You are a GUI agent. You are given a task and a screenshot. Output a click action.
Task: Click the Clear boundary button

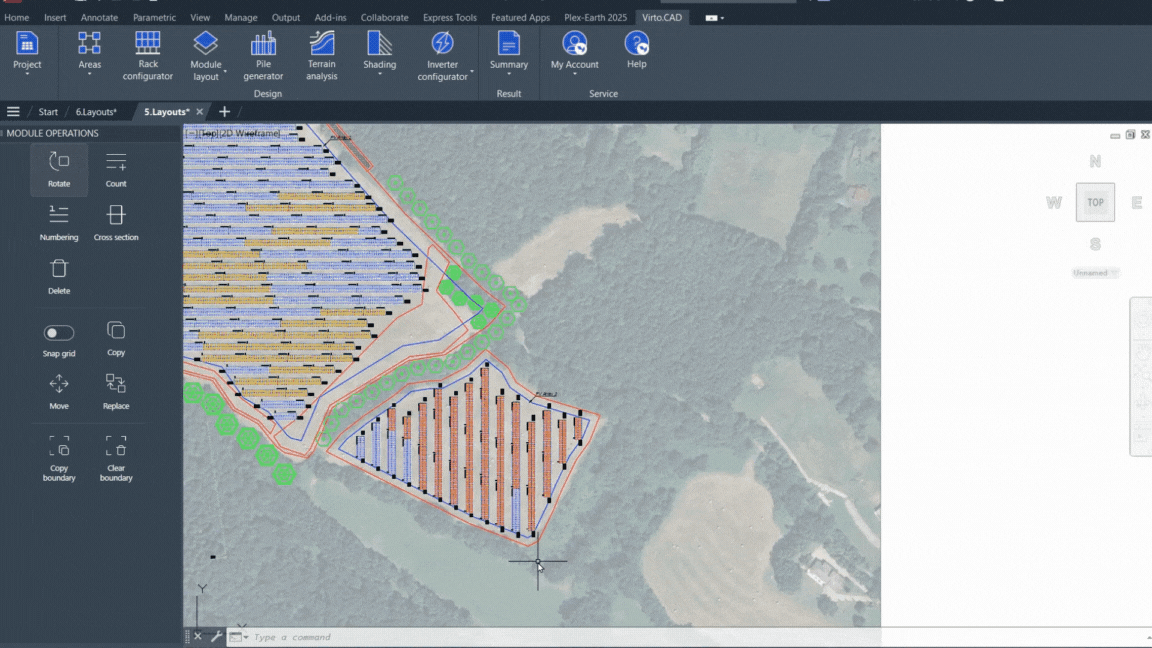pyautogui.click(x=116, y=459)
